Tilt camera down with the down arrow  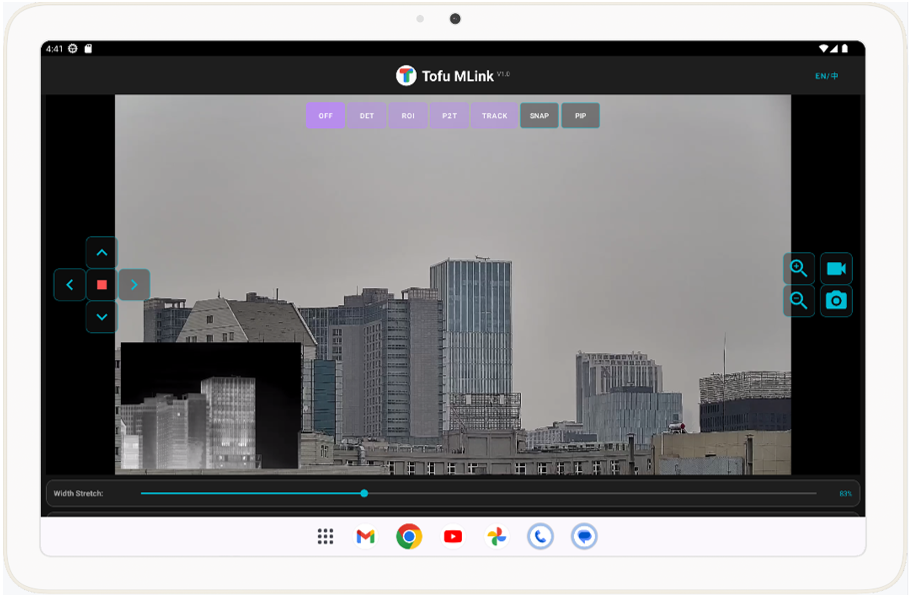tap(102, 317)
